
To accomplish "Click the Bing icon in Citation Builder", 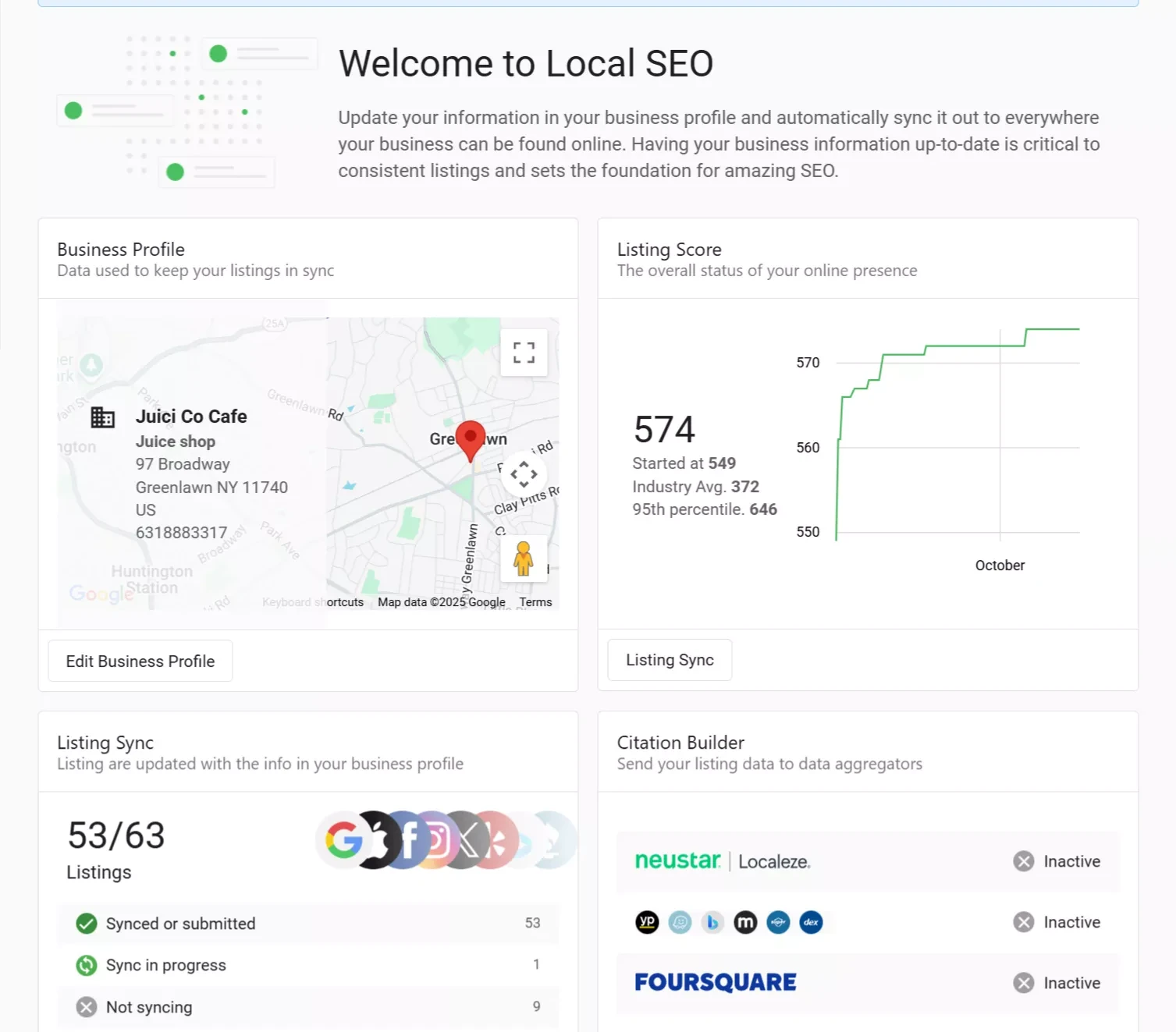I will (712, 923).
